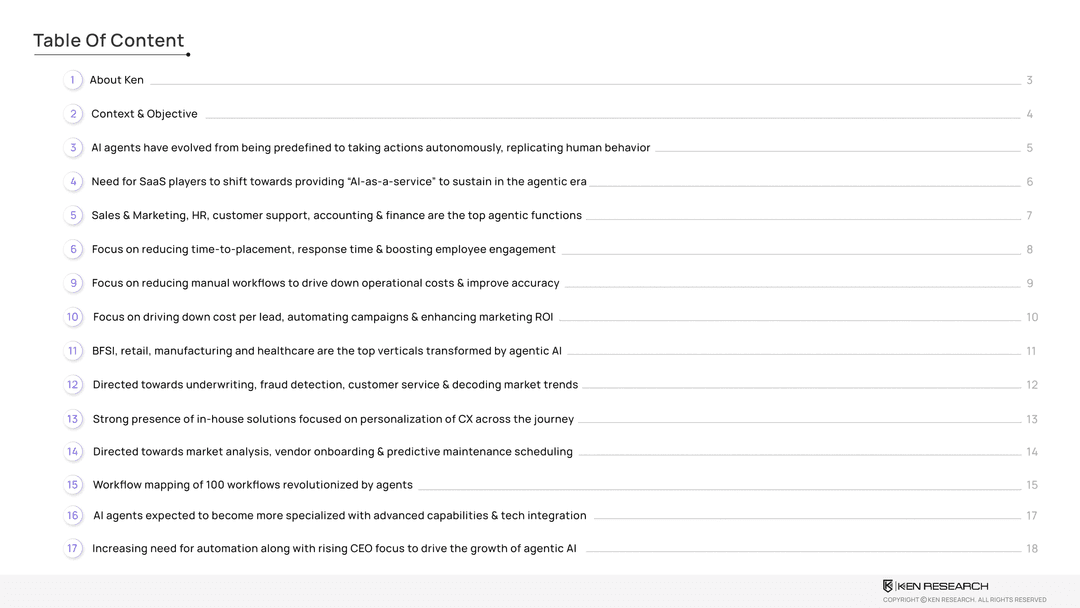Open Sales & Marketing top agentic functions entry
The image size is (1080, 608).
click(336, 215)
